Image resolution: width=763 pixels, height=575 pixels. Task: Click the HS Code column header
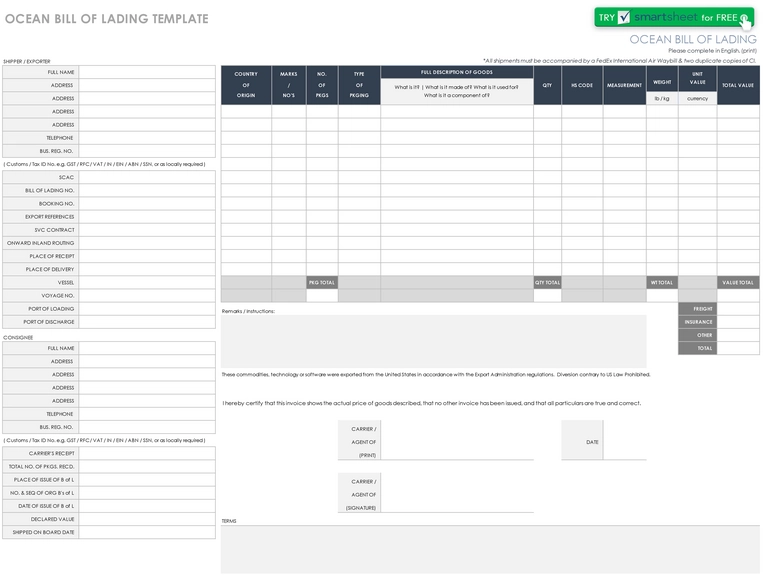(x=582, y=85)
